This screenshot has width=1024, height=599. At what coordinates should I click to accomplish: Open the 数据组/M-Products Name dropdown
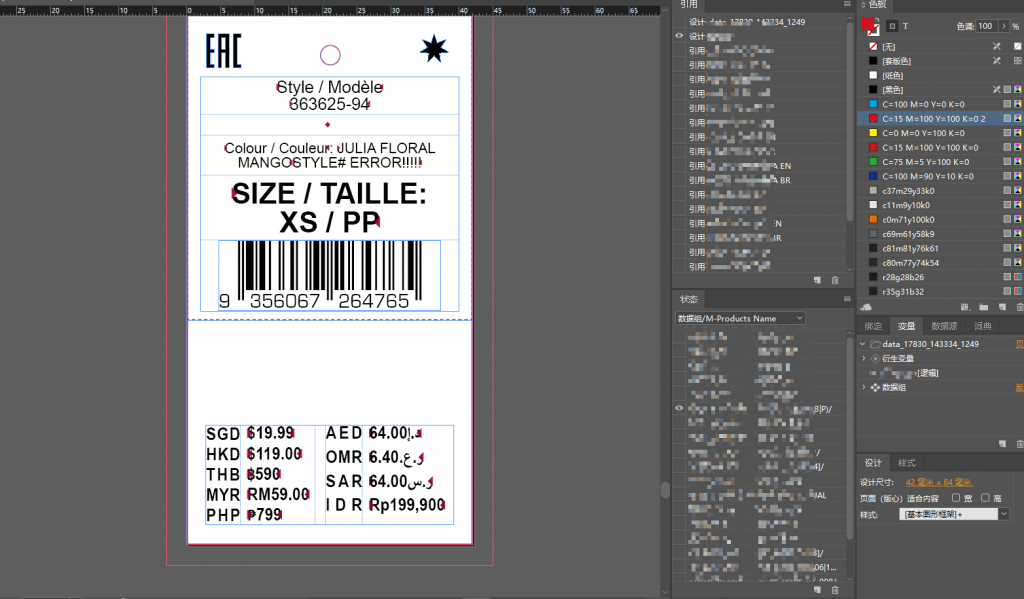[740, 318]
